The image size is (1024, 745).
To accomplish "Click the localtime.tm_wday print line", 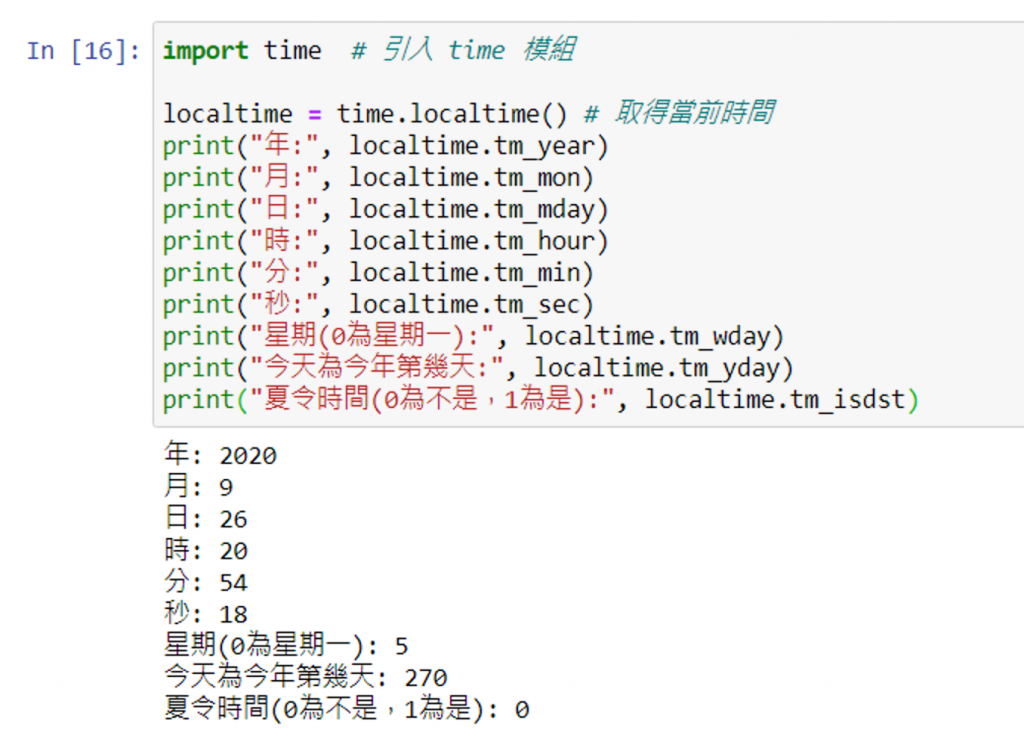I will click(473, 337).
